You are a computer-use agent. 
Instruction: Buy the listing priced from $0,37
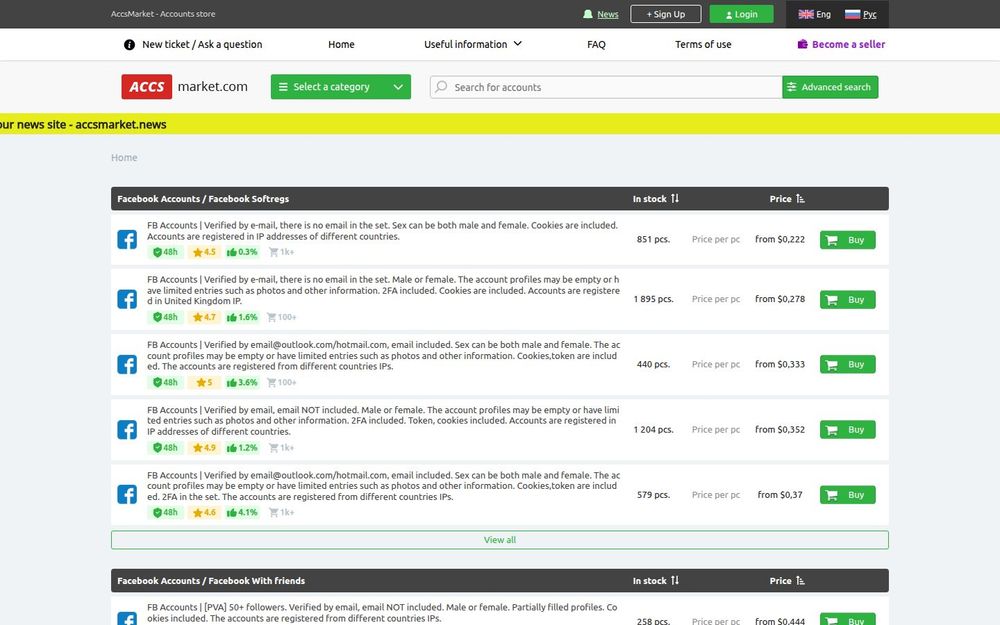[x=847, y=494]
